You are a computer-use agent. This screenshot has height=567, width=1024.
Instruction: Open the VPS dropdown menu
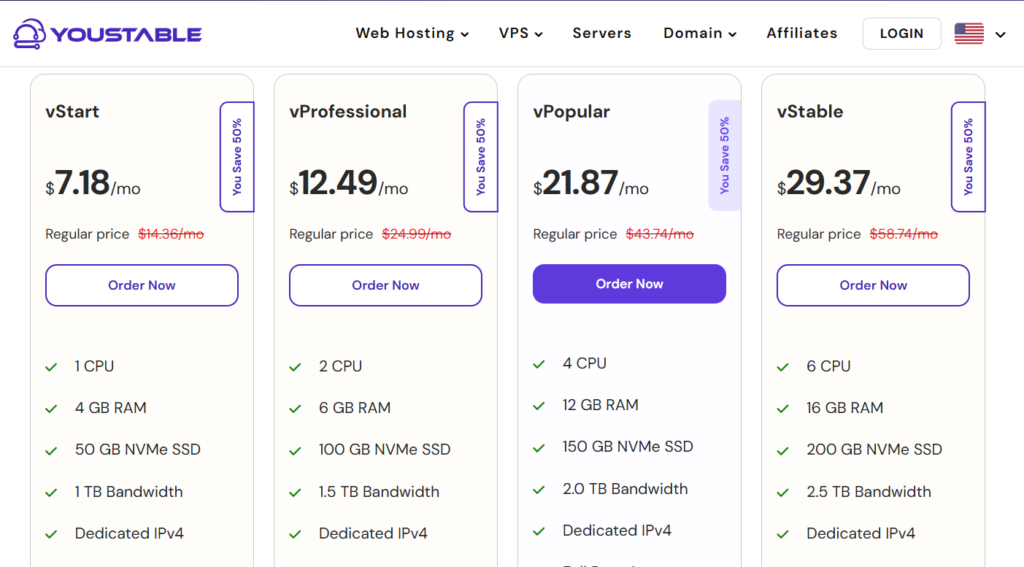point(520,33)
